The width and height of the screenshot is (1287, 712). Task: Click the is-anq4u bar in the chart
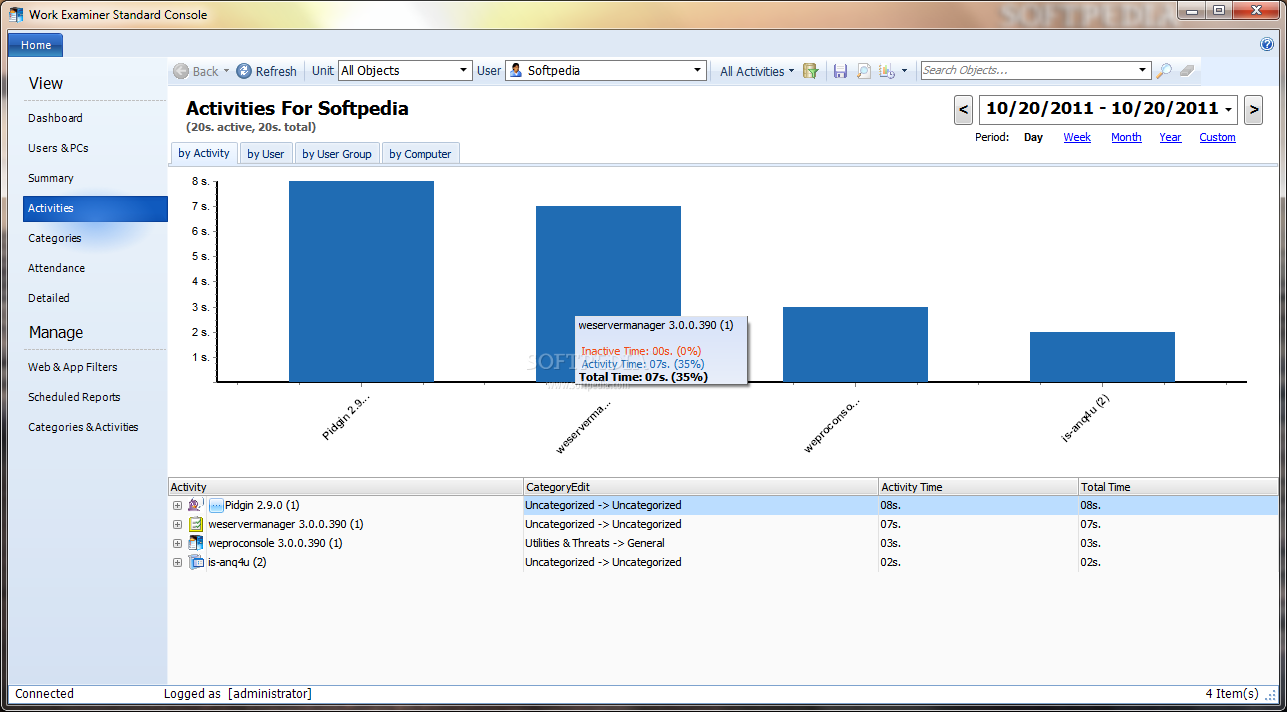[1102, 356]
